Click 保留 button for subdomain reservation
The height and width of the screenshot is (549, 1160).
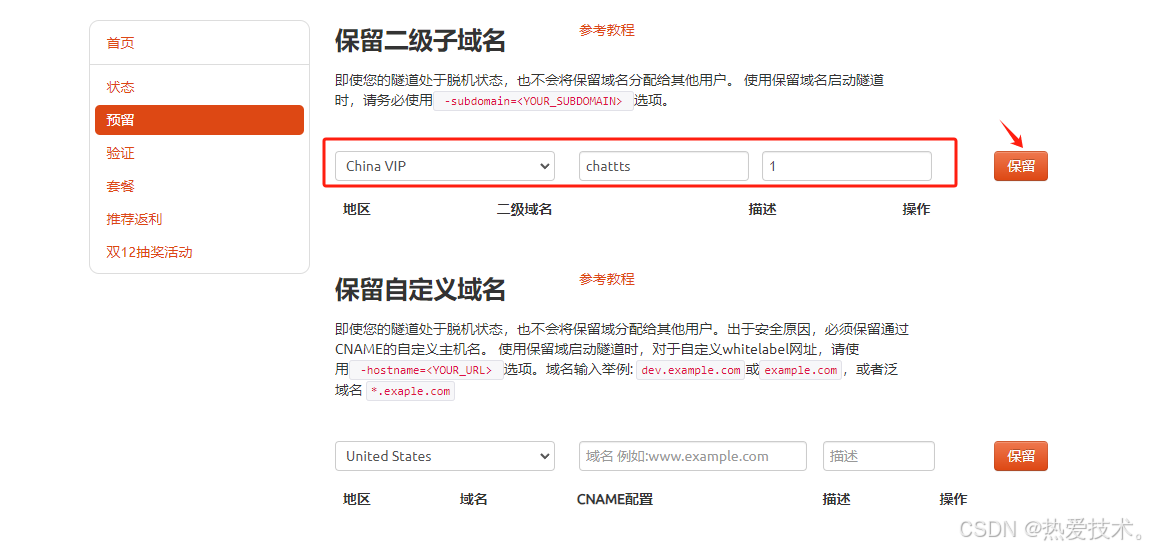click(1020, 166)
